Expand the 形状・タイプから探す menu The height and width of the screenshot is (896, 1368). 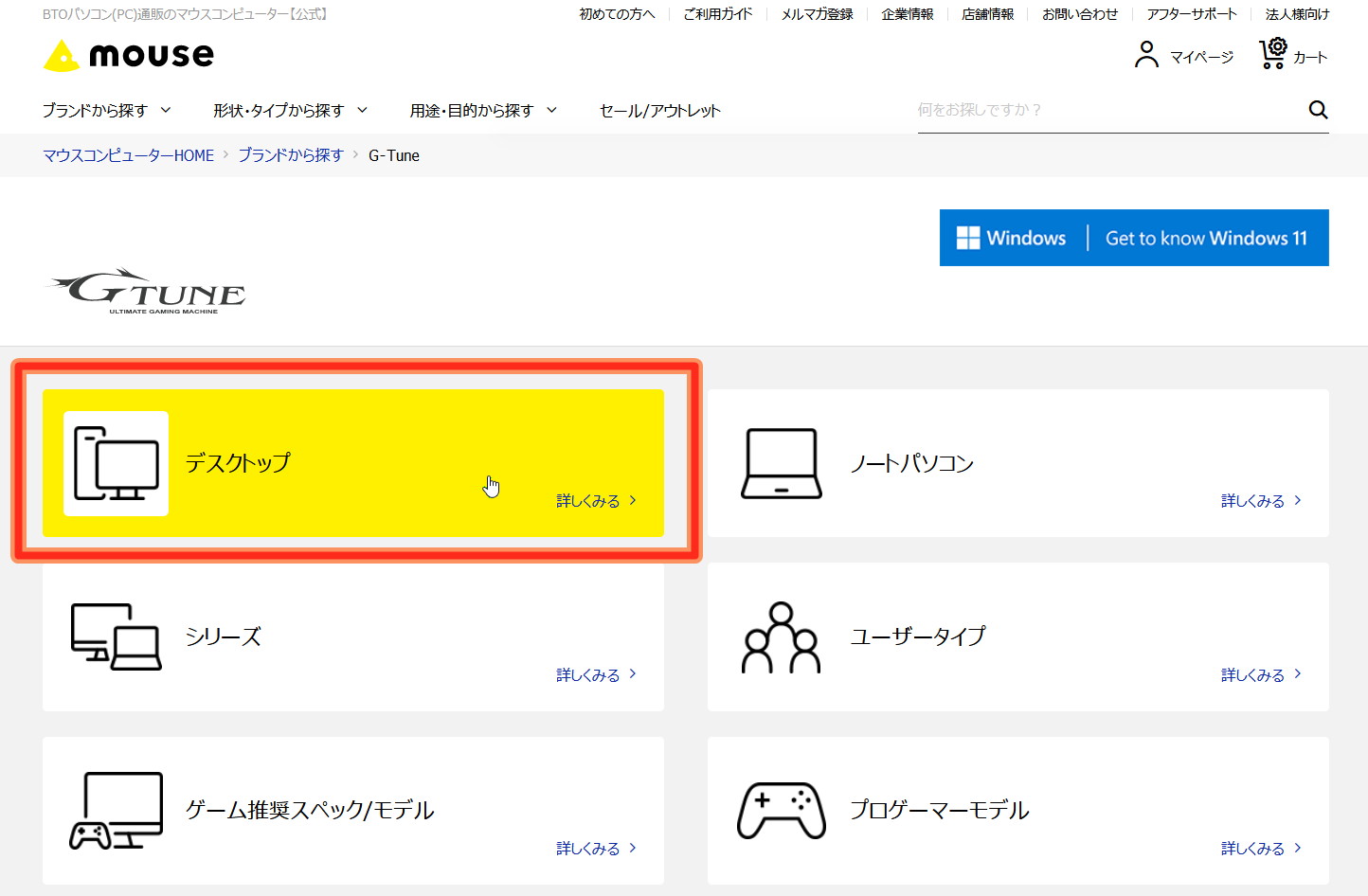[x=290, y=111]
